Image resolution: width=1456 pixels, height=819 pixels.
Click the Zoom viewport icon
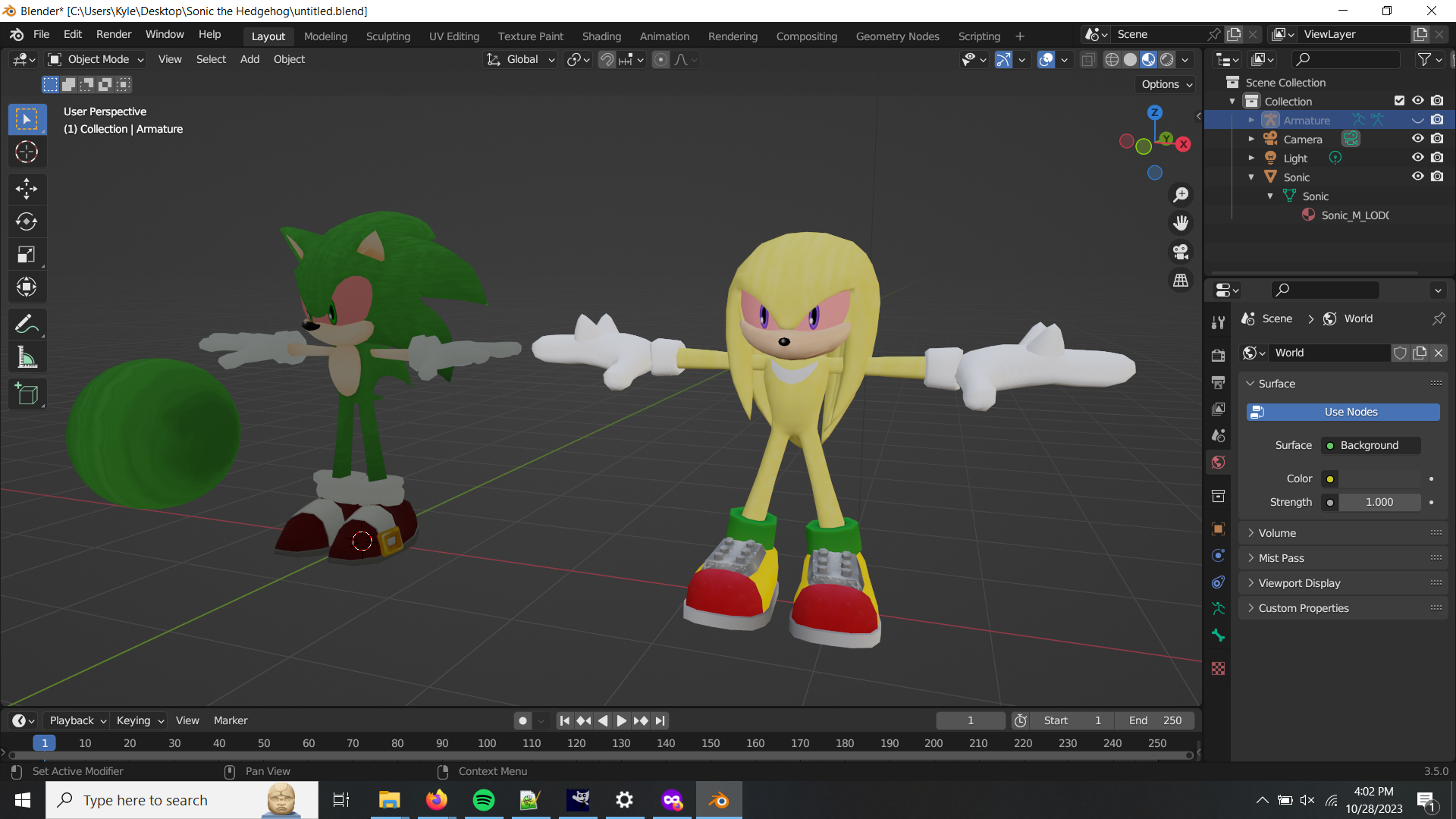pos(1181,196)
